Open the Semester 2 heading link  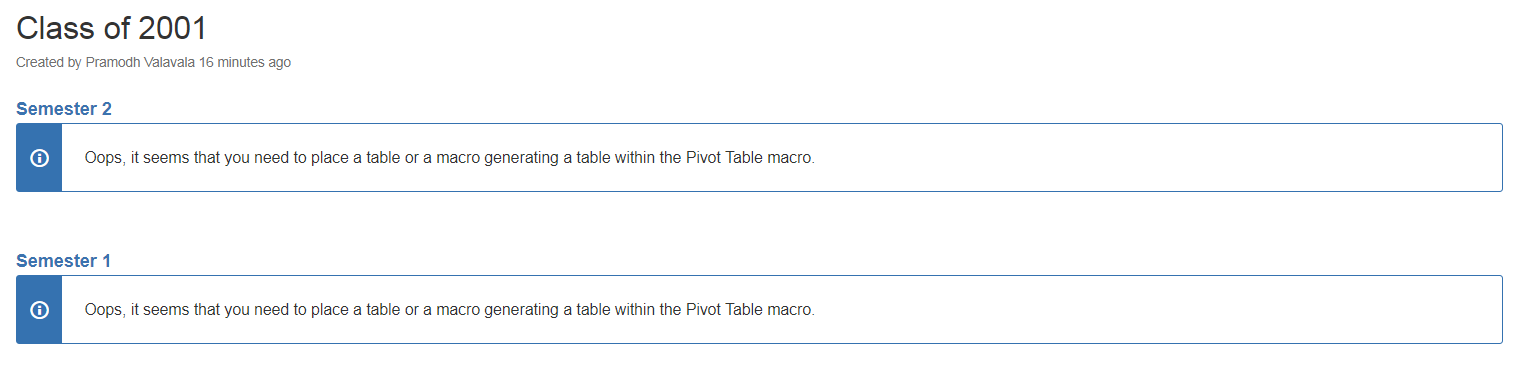(64, 109)
